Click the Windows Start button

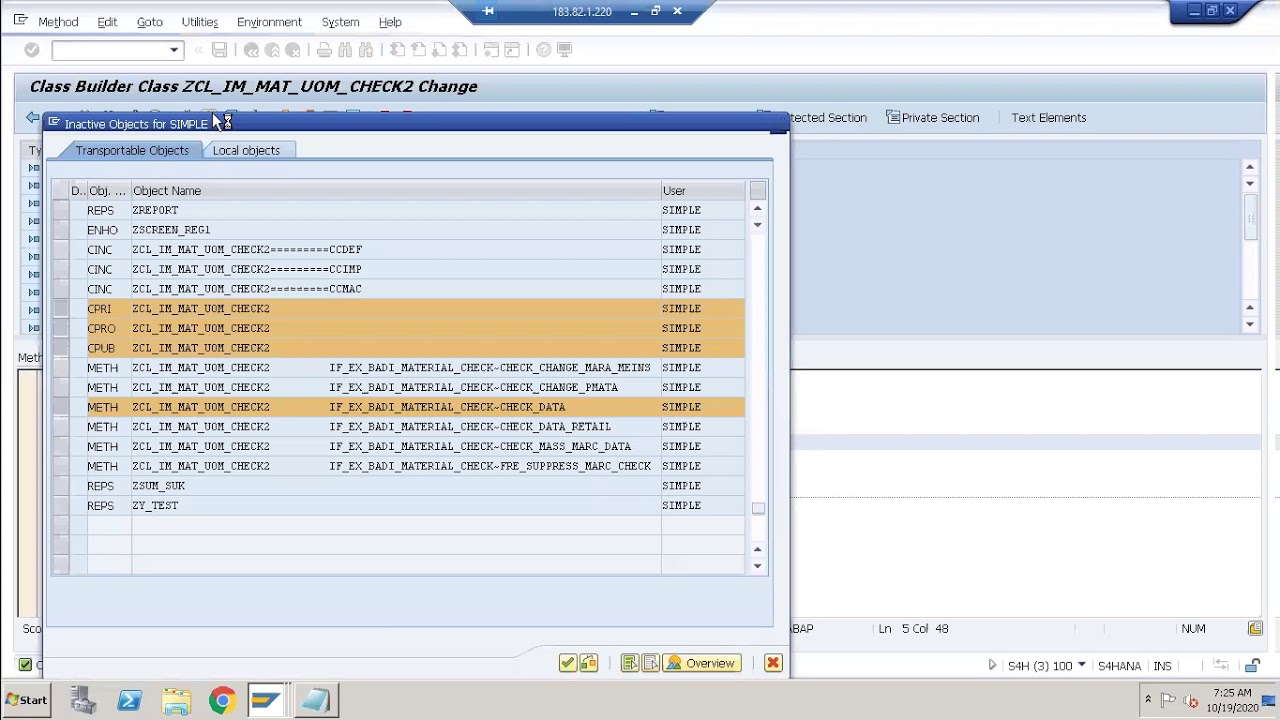26,700
